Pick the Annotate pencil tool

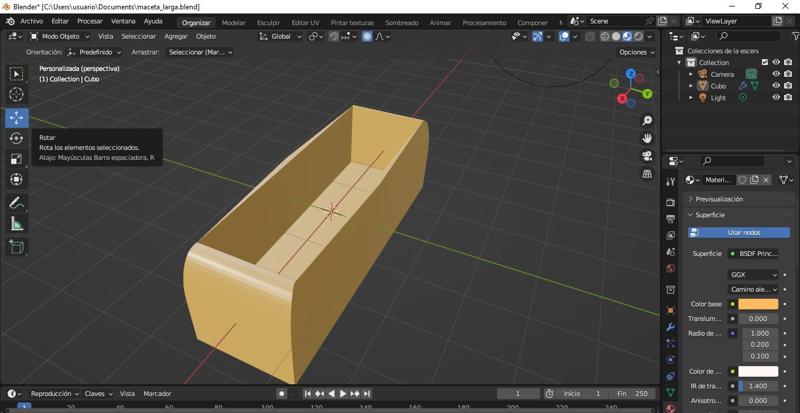point(16,203)
